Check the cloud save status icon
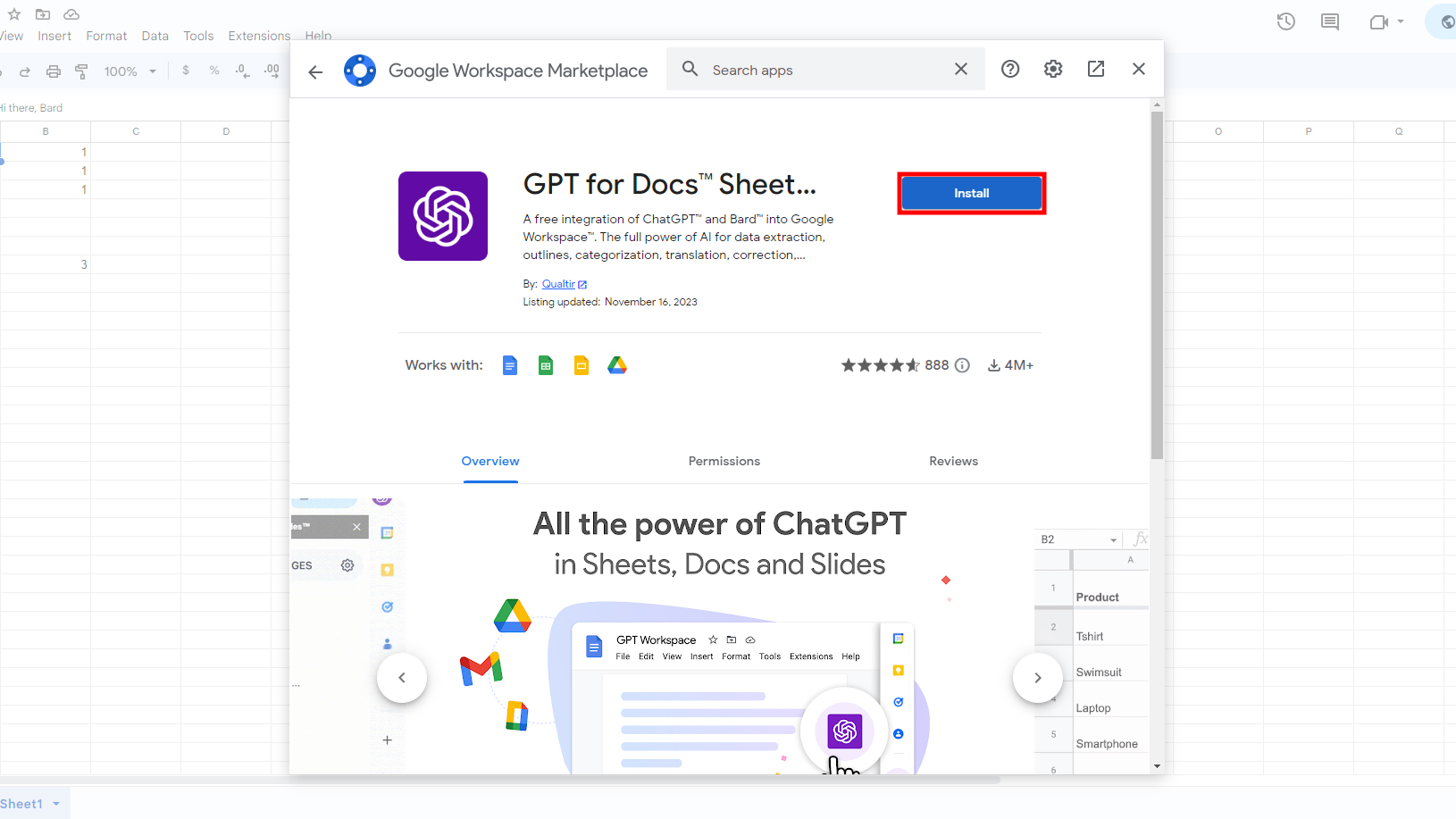 click(x=71, y=14)
